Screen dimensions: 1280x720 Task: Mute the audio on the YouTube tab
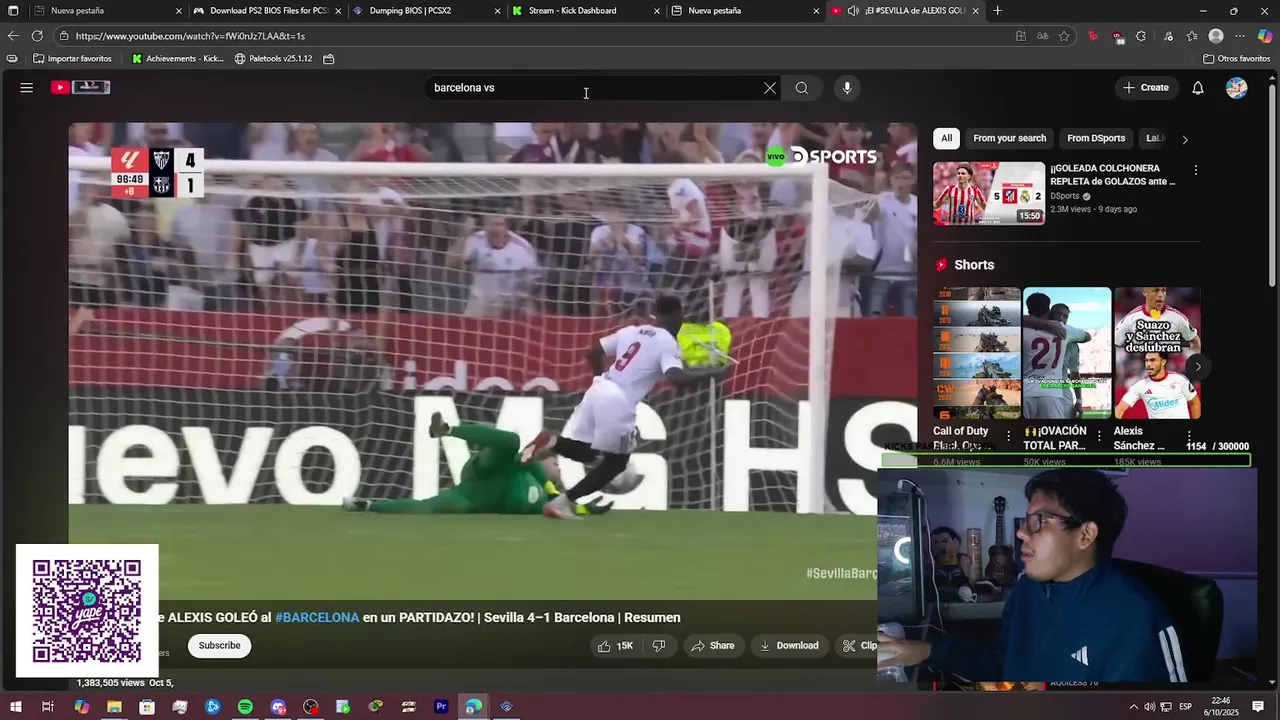click(x=853, y=11)
